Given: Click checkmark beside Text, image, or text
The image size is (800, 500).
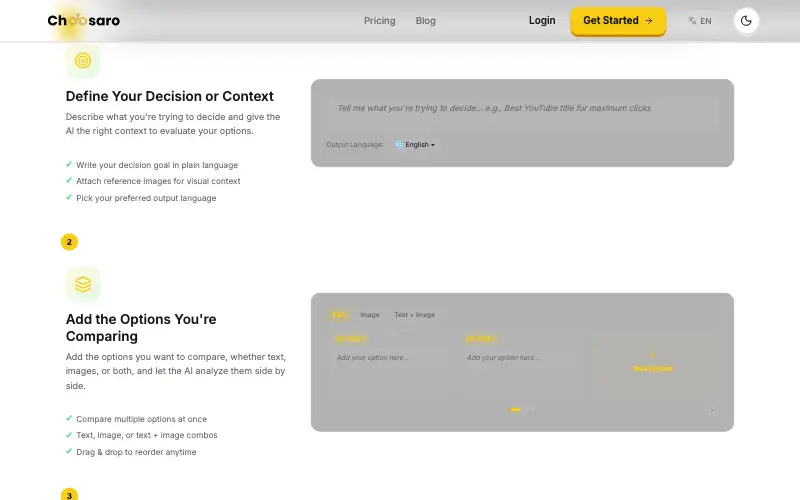Looking at the screenshot, I should pyautogui.click(x=69, y=435).
